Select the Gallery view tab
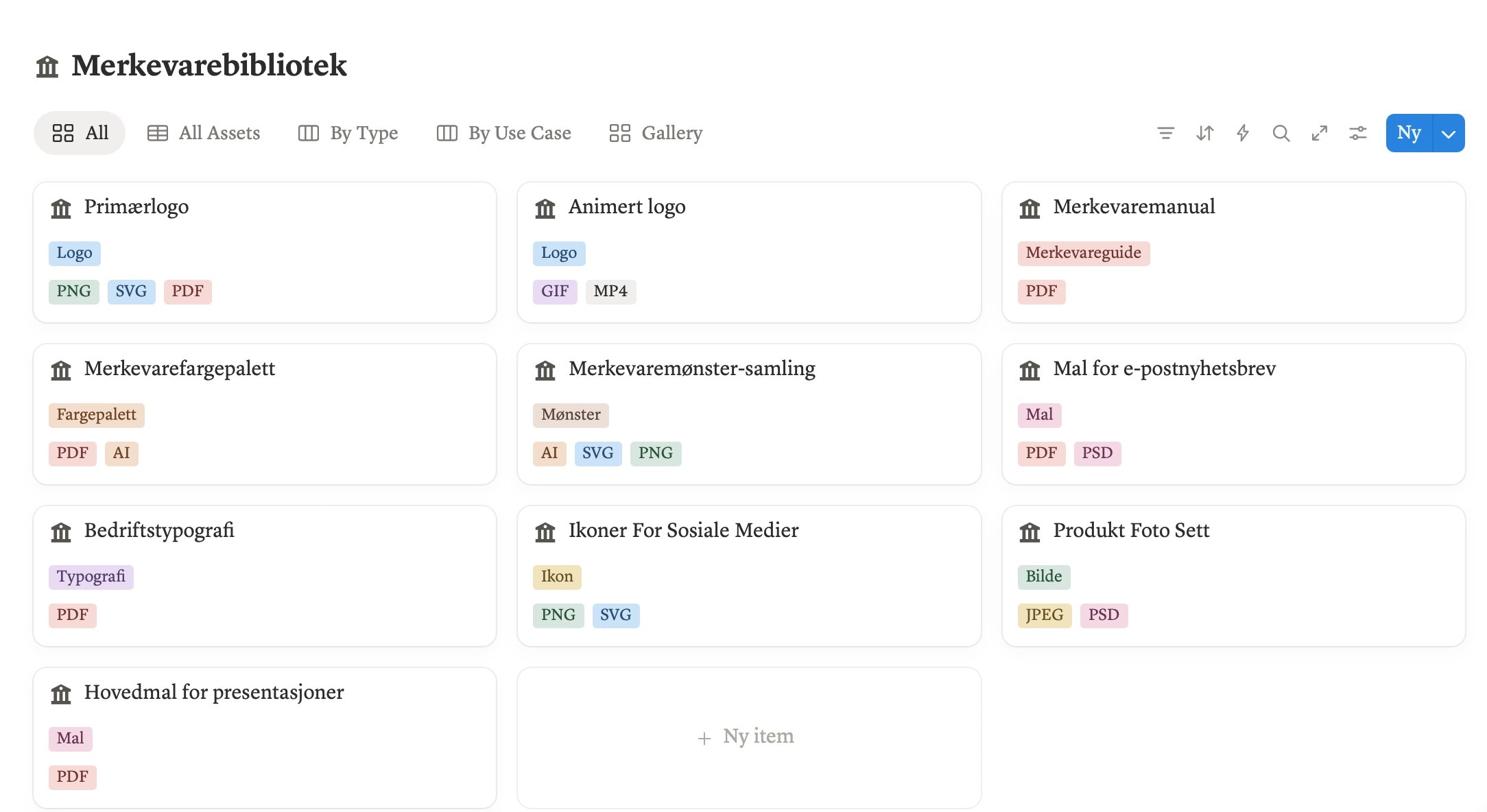The height and width of the screenshot is (812, 1487). pyautogui.click(x=656, y=133)
